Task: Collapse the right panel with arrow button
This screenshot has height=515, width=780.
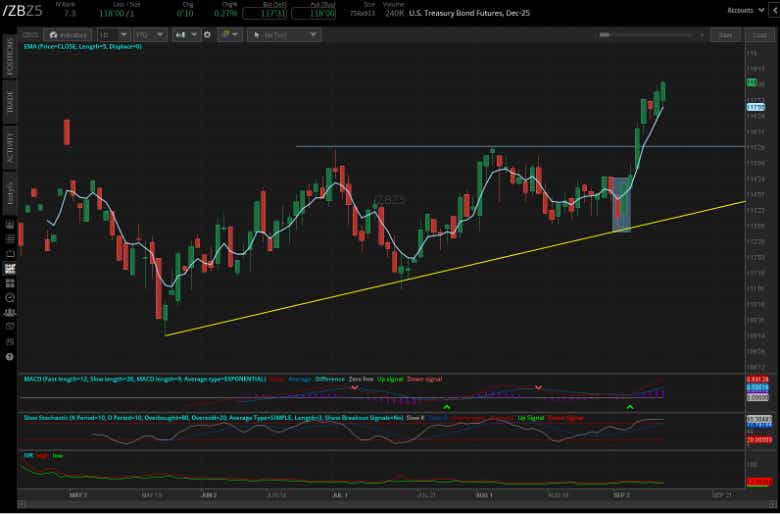Action: pos(775,10)
